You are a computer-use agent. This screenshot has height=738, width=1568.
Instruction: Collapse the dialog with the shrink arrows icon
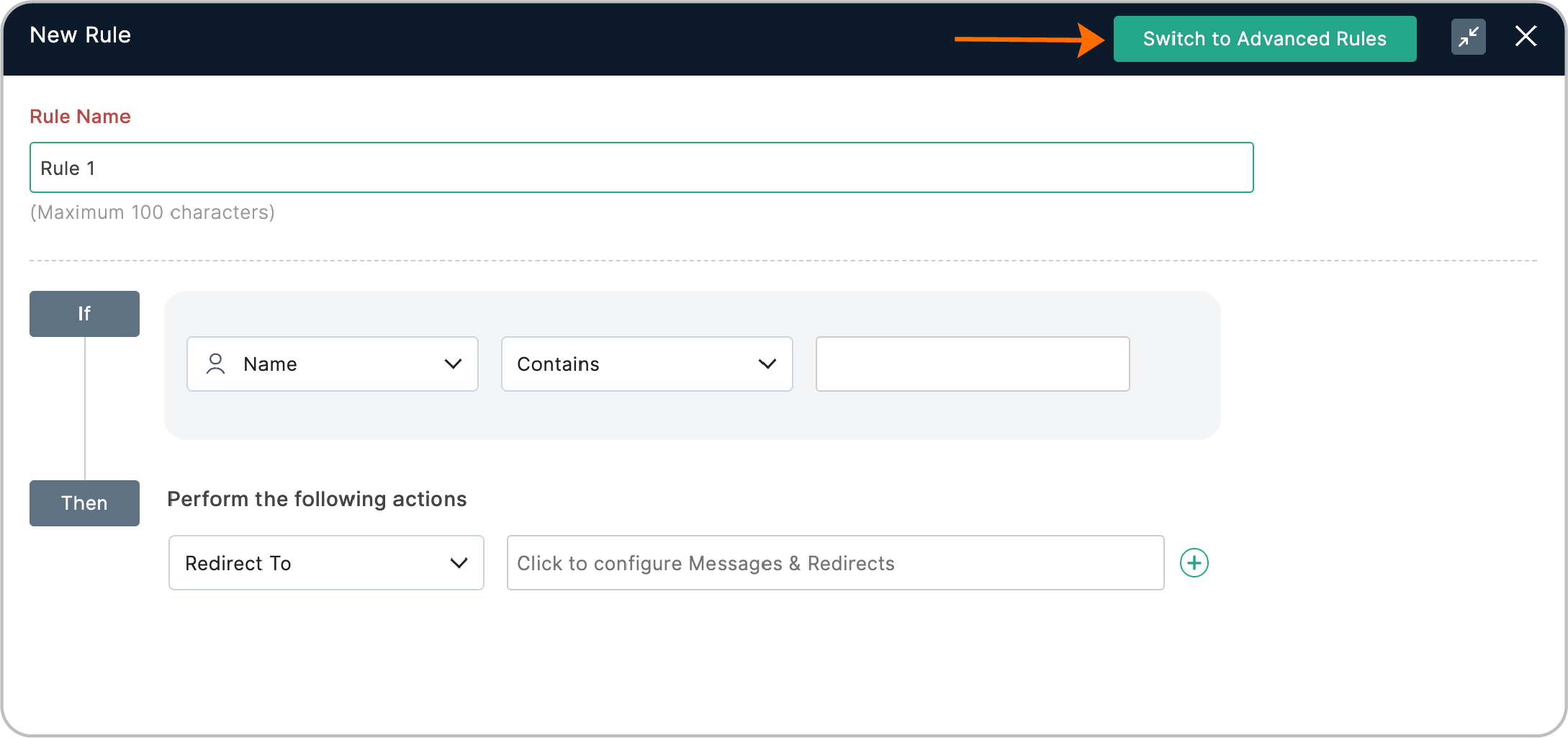1468,37
